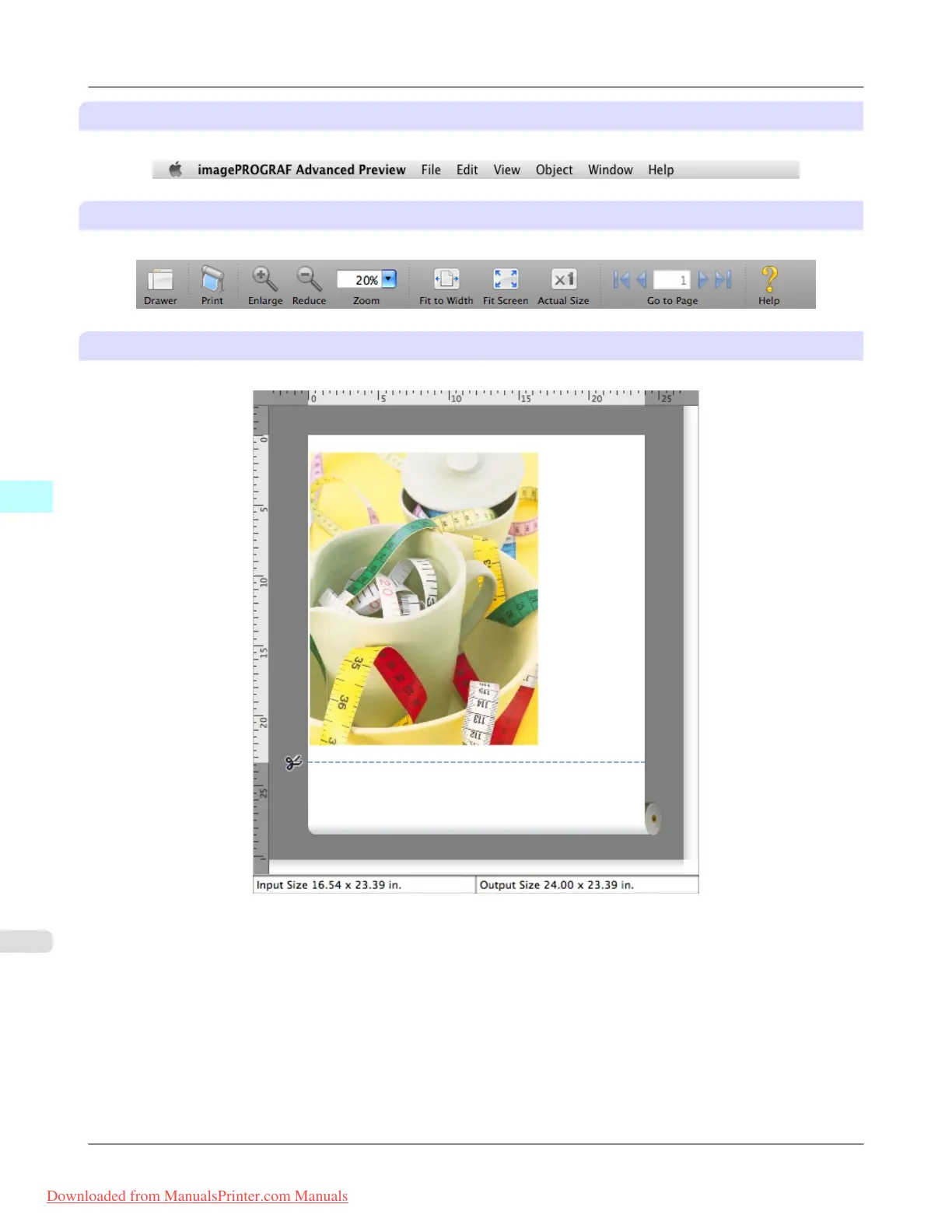The height and width of the screenshot is (1232, 952).
Task: Go to the last page
Action: click(723, 280)
